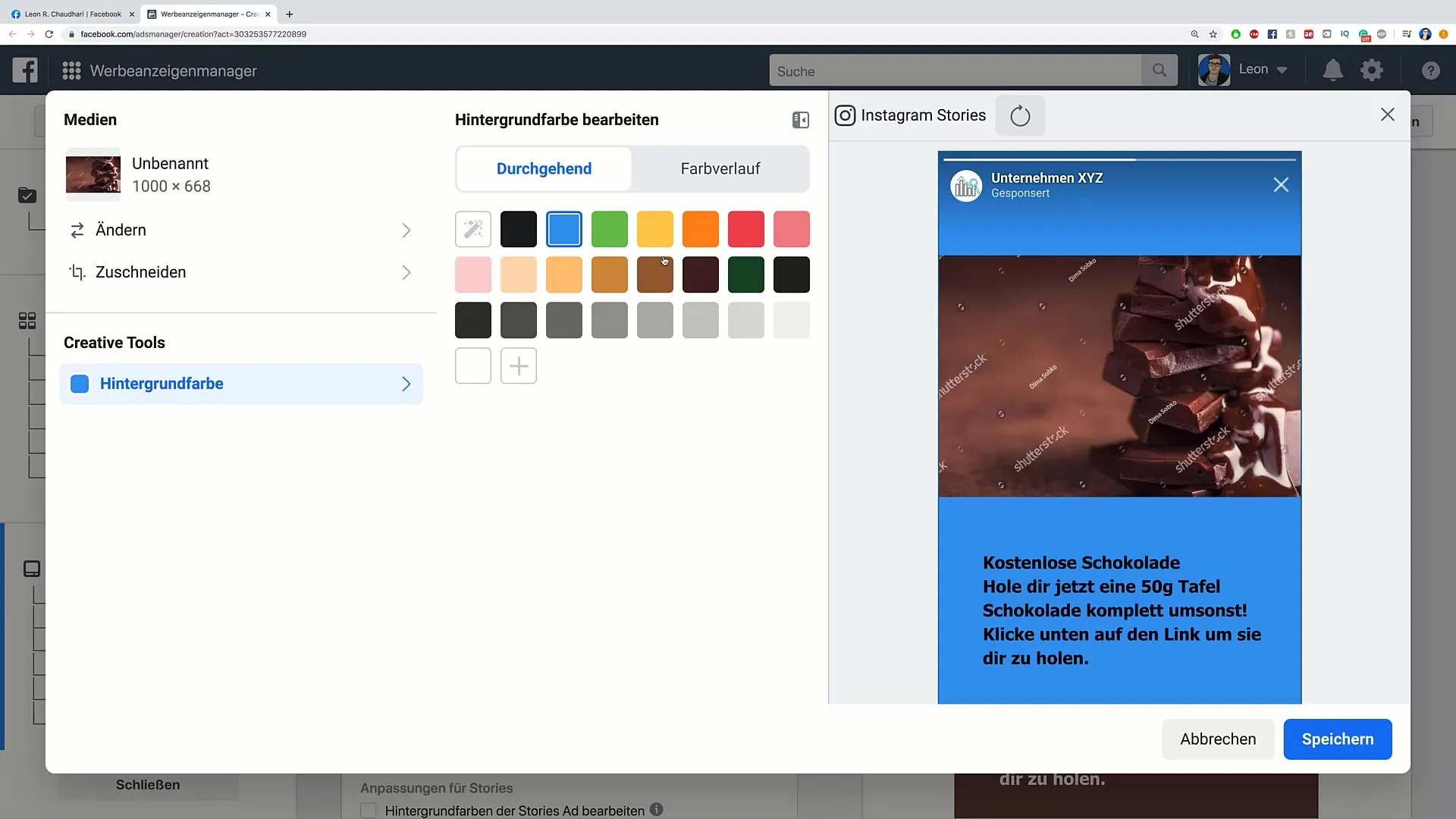Screen dimensions: 1456x819
Task: Open the apps grid menu icon
Action: (71, 71)
